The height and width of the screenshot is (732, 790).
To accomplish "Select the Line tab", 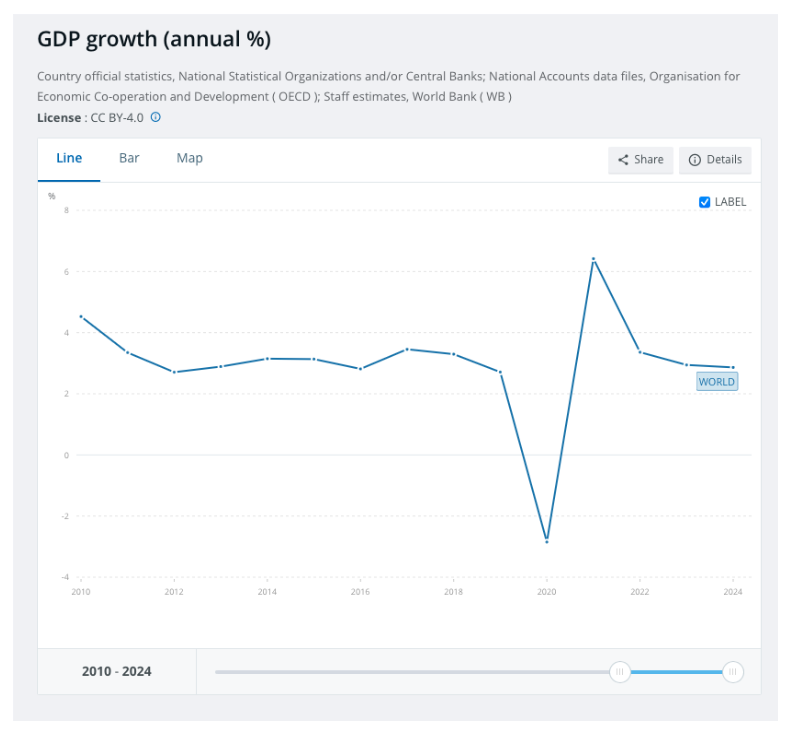I will pyautogui.click(x=69, y=158).
